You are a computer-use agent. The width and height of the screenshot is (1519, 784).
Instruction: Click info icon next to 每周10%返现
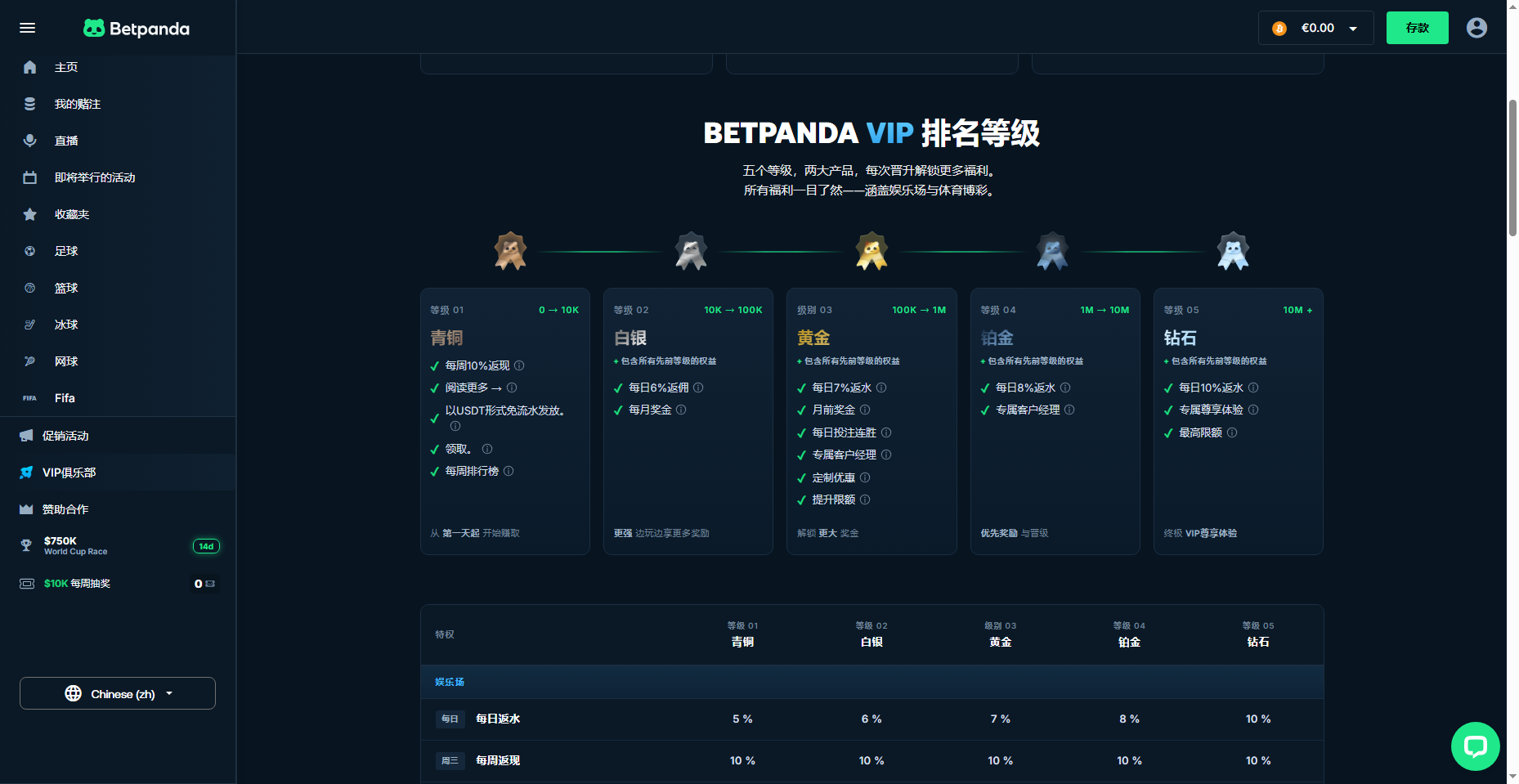pyautogui.click(x=519, y=365)
